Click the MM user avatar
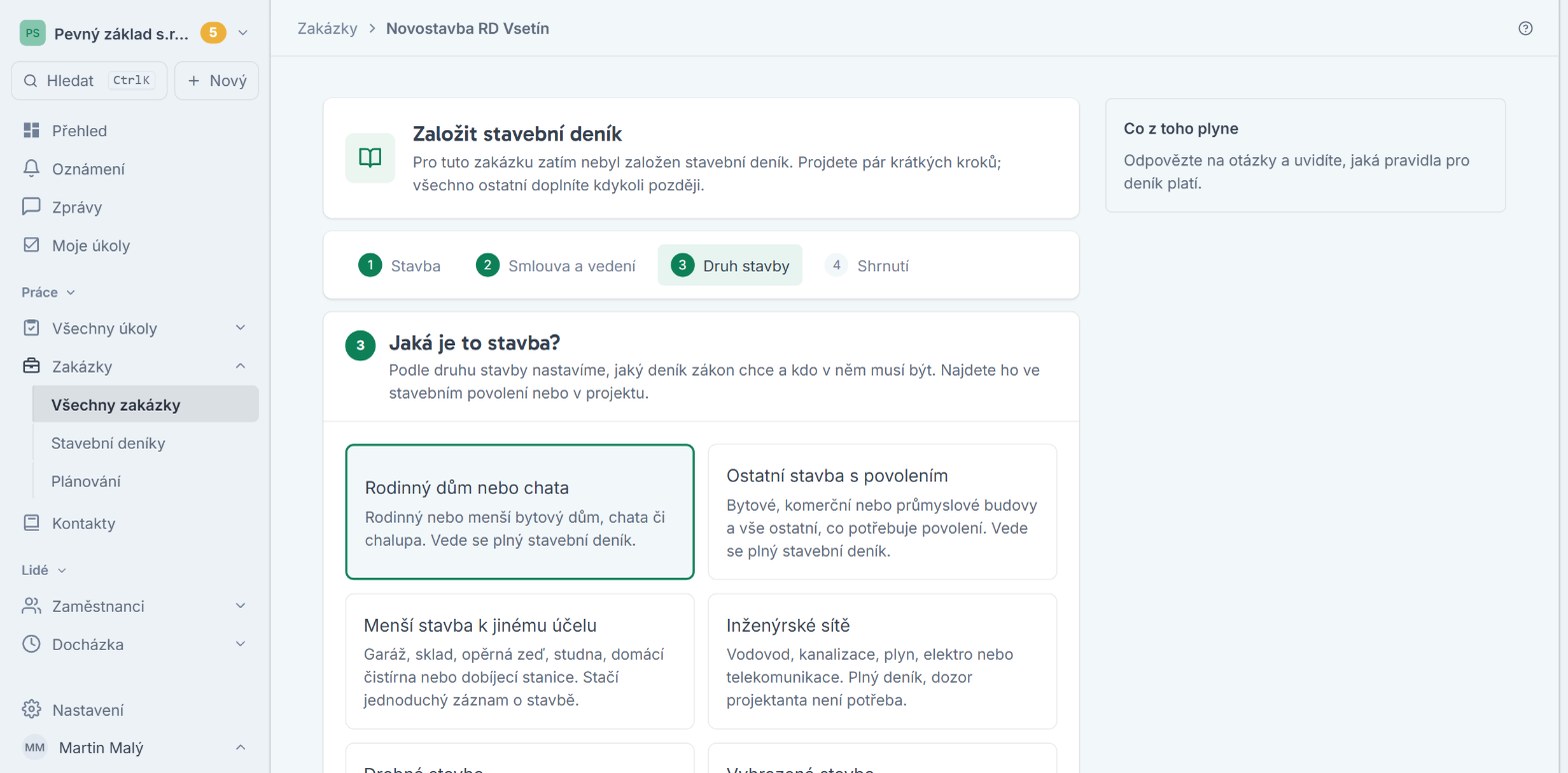The height and width of the screenshot is (773, 1568). pyautogui.click(x=35, y=747)
